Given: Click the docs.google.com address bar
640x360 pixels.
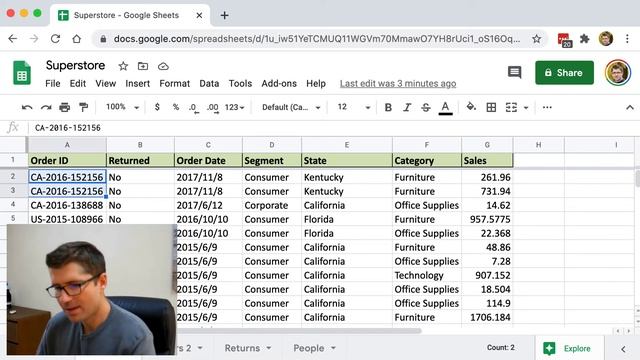Looking at the screenshot, I should (x=317, y=39).
